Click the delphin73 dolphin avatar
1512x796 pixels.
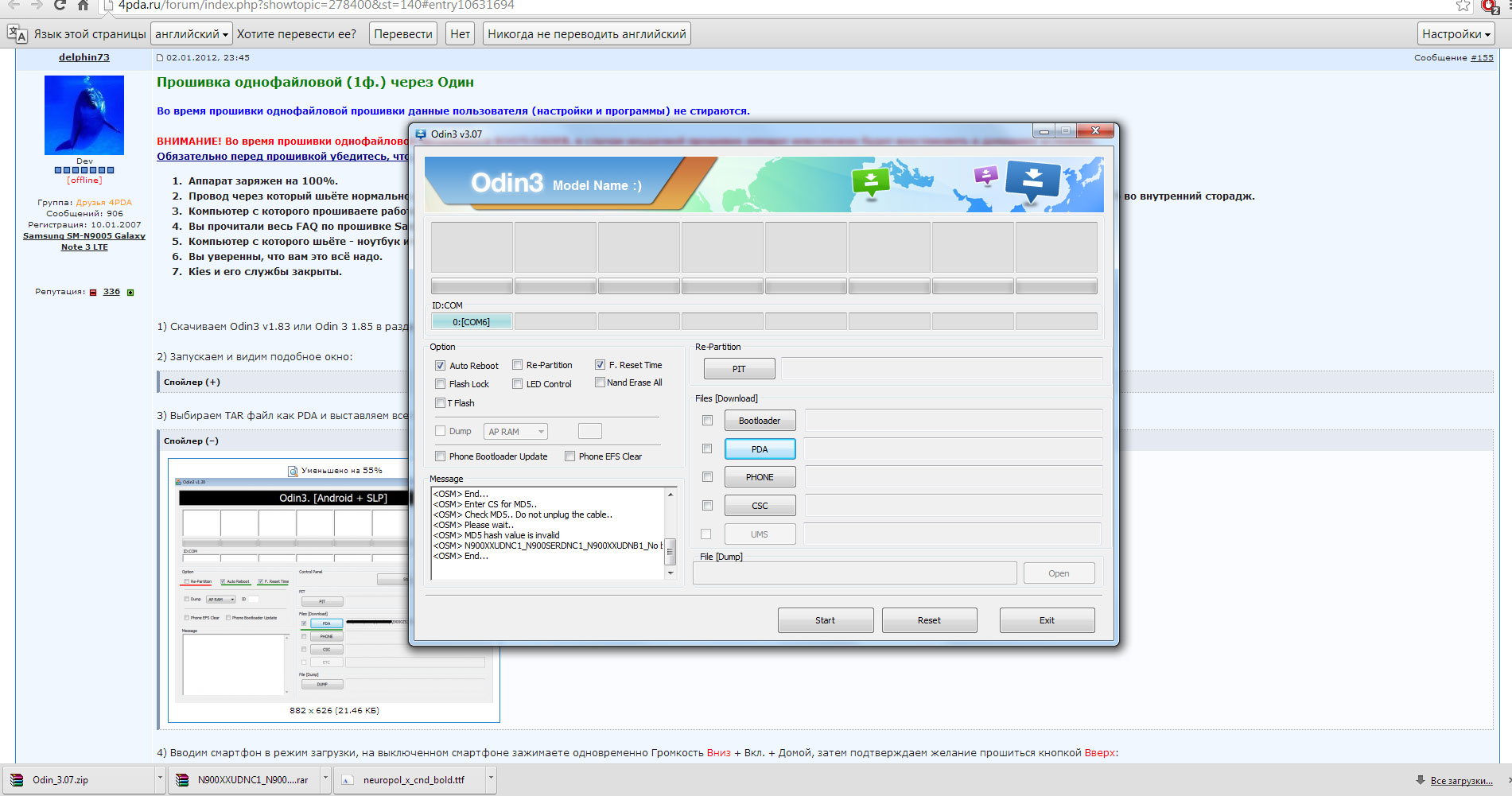click(x=84, y=115)
